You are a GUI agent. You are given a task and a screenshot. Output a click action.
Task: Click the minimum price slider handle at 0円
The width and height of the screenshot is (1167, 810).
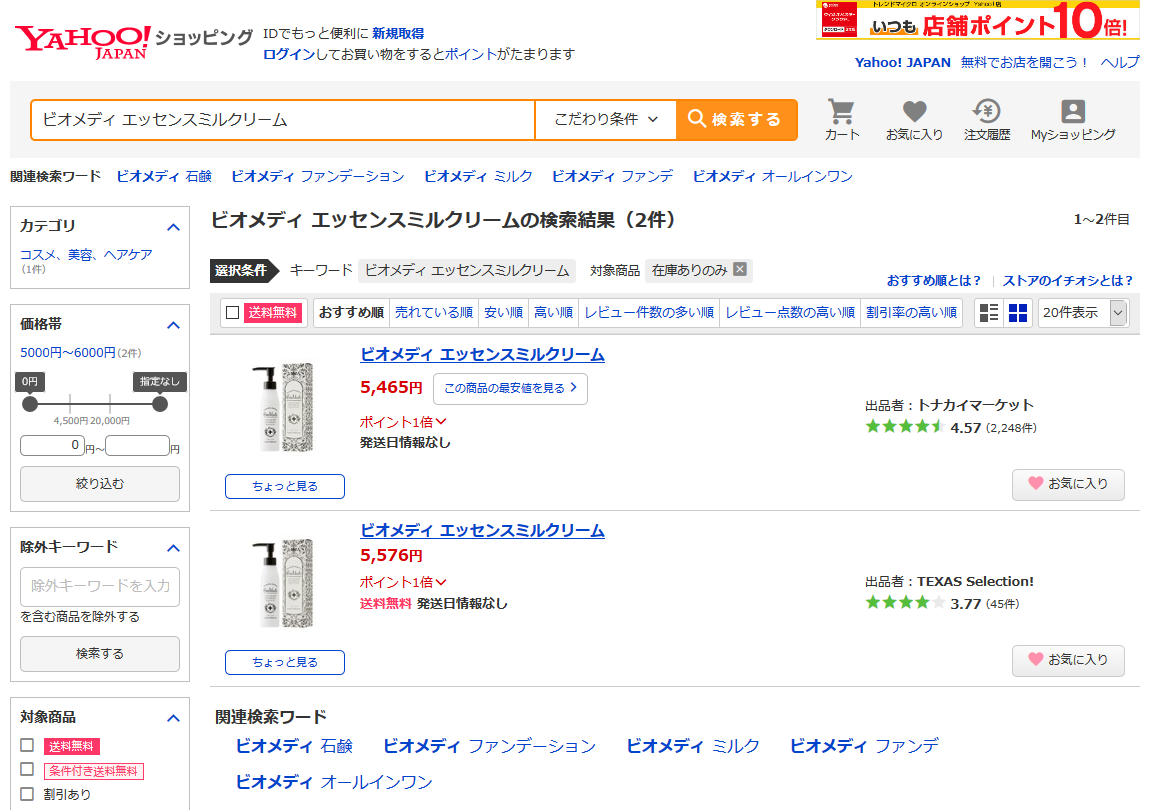[30, 404]
